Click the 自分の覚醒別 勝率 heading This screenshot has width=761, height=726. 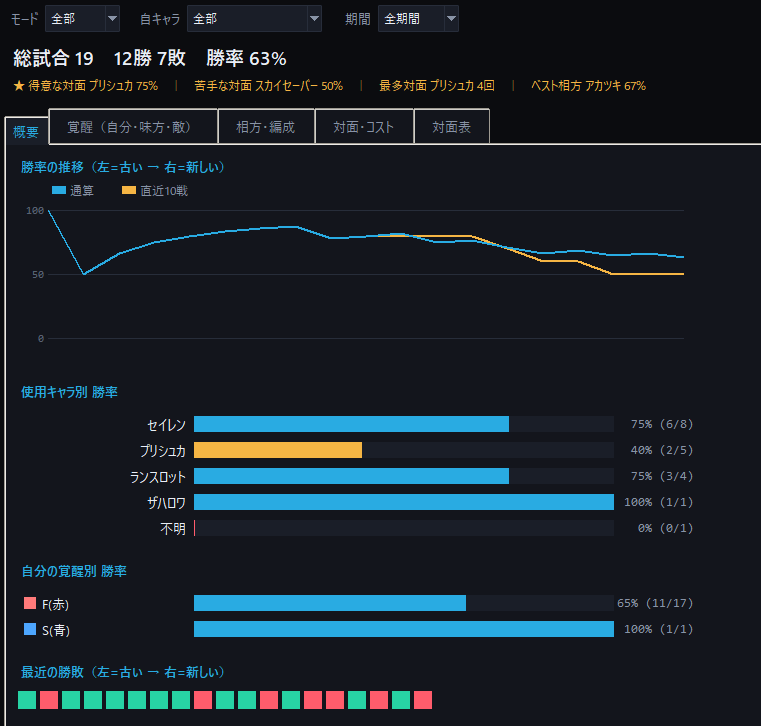(x=74, y=571)
